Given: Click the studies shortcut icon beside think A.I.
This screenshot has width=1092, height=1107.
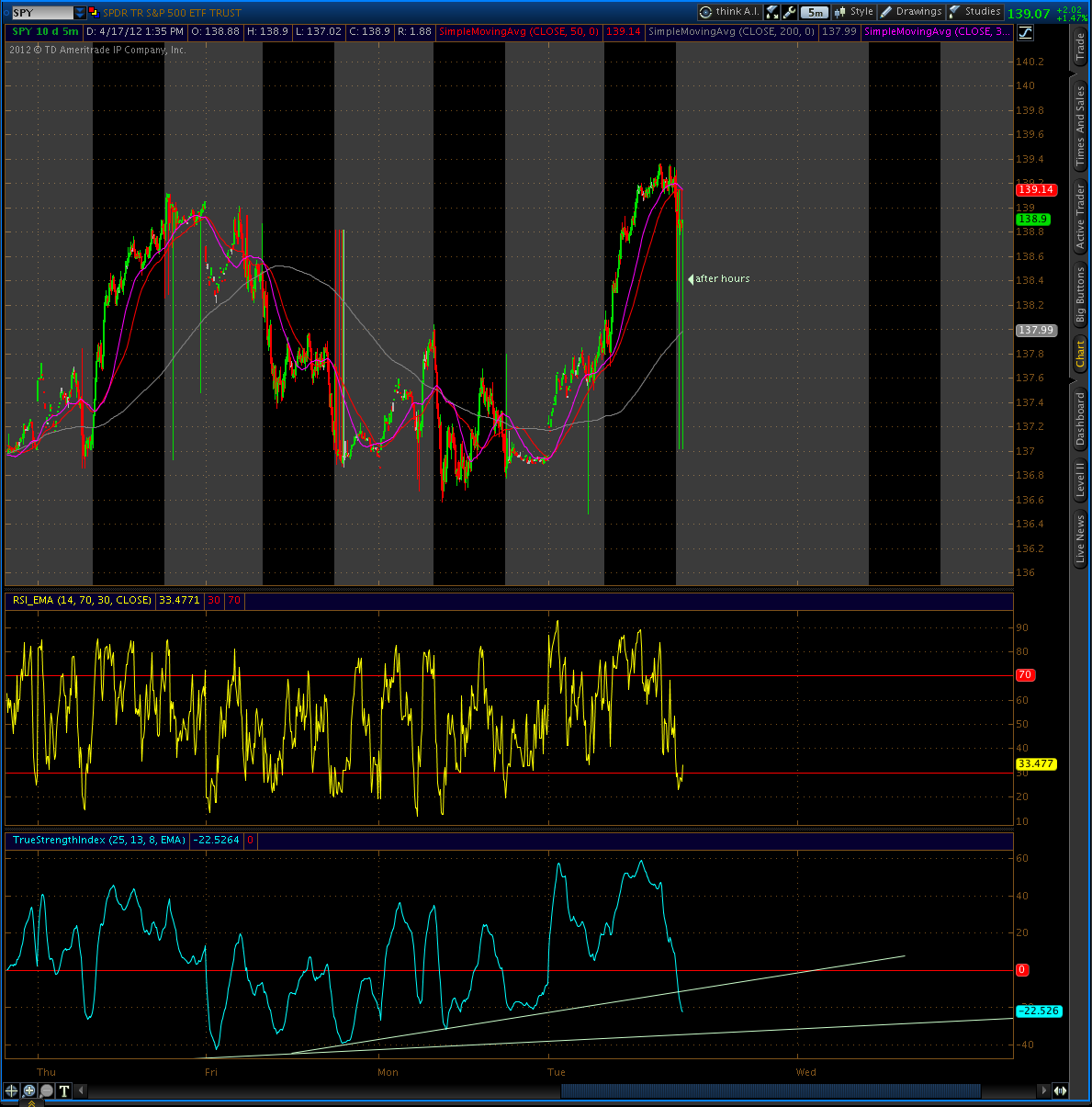Looking at the screenshot, I should click(772, 12).
